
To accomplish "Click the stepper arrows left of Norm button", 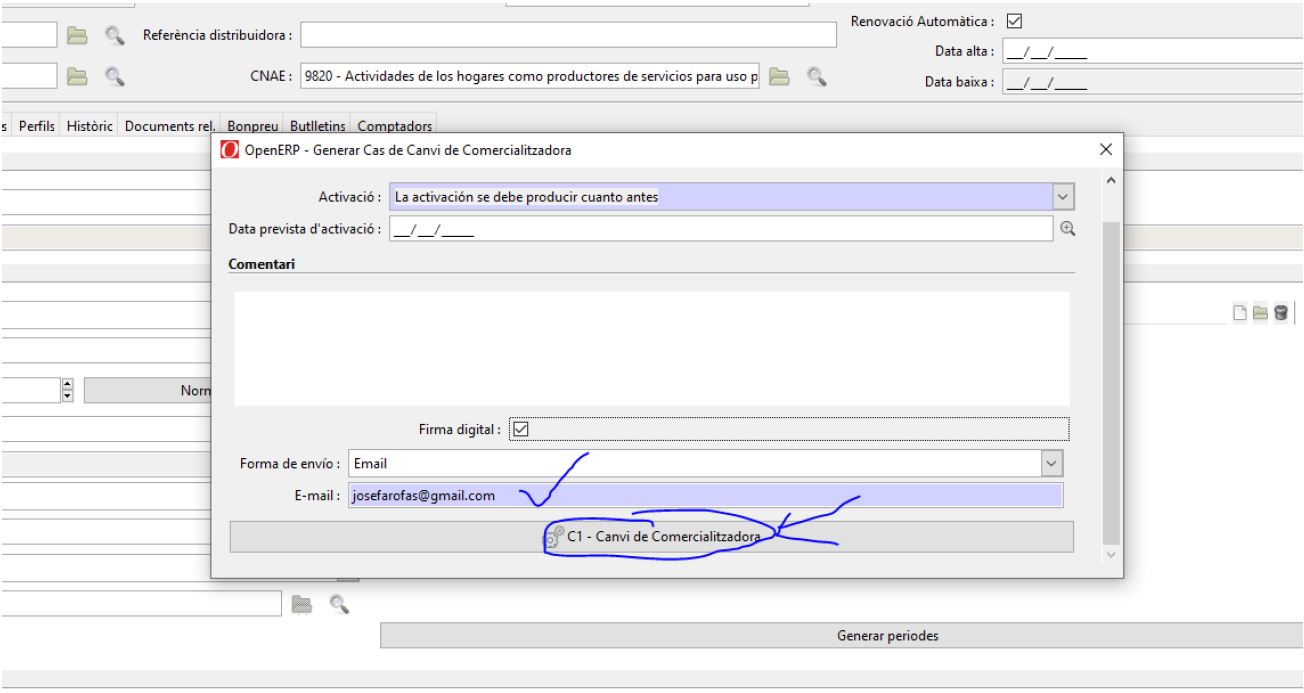I will pyautogui.click(x=68, y=390).
